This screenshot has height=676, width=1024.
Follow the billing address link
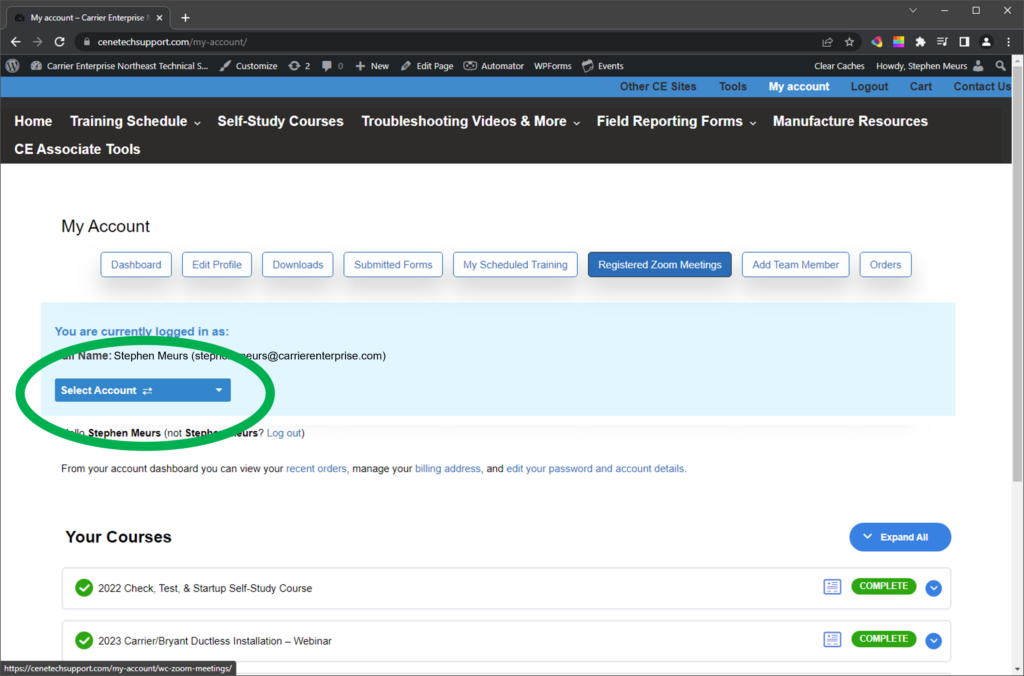(448, 468)
